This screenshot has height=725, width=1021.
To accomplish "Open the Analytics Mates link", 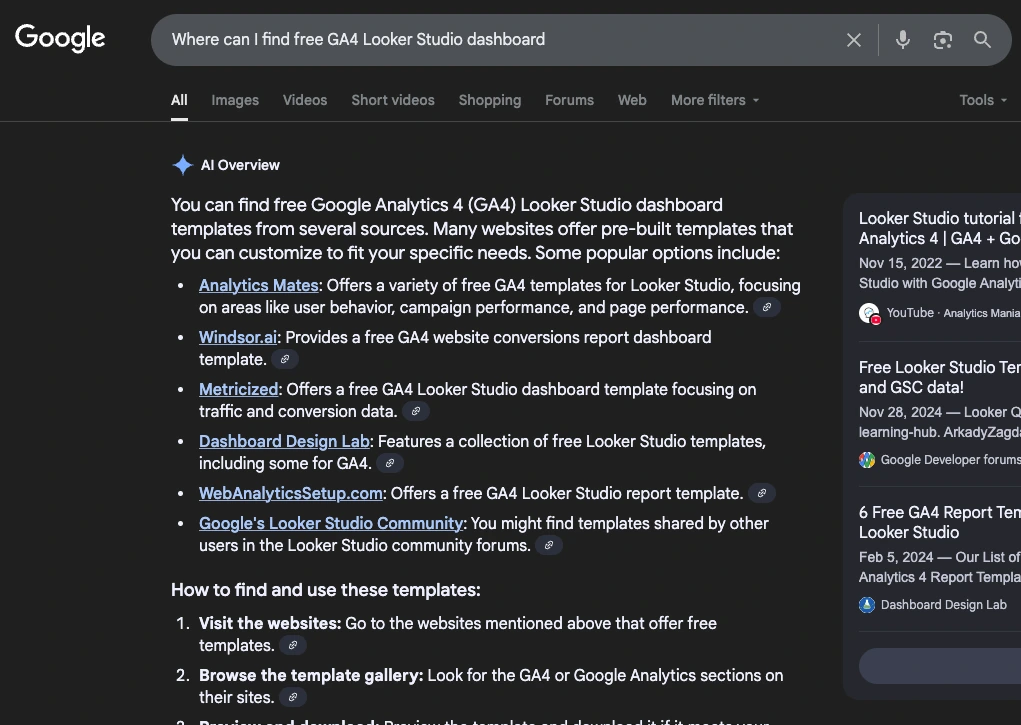I will click(259, 285).
